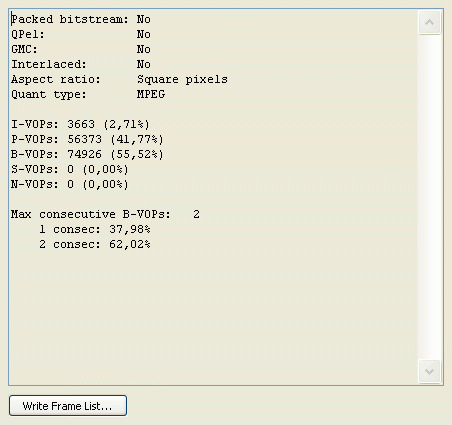Click the 'MPEG' quant type value

click(x=151, y=94)
